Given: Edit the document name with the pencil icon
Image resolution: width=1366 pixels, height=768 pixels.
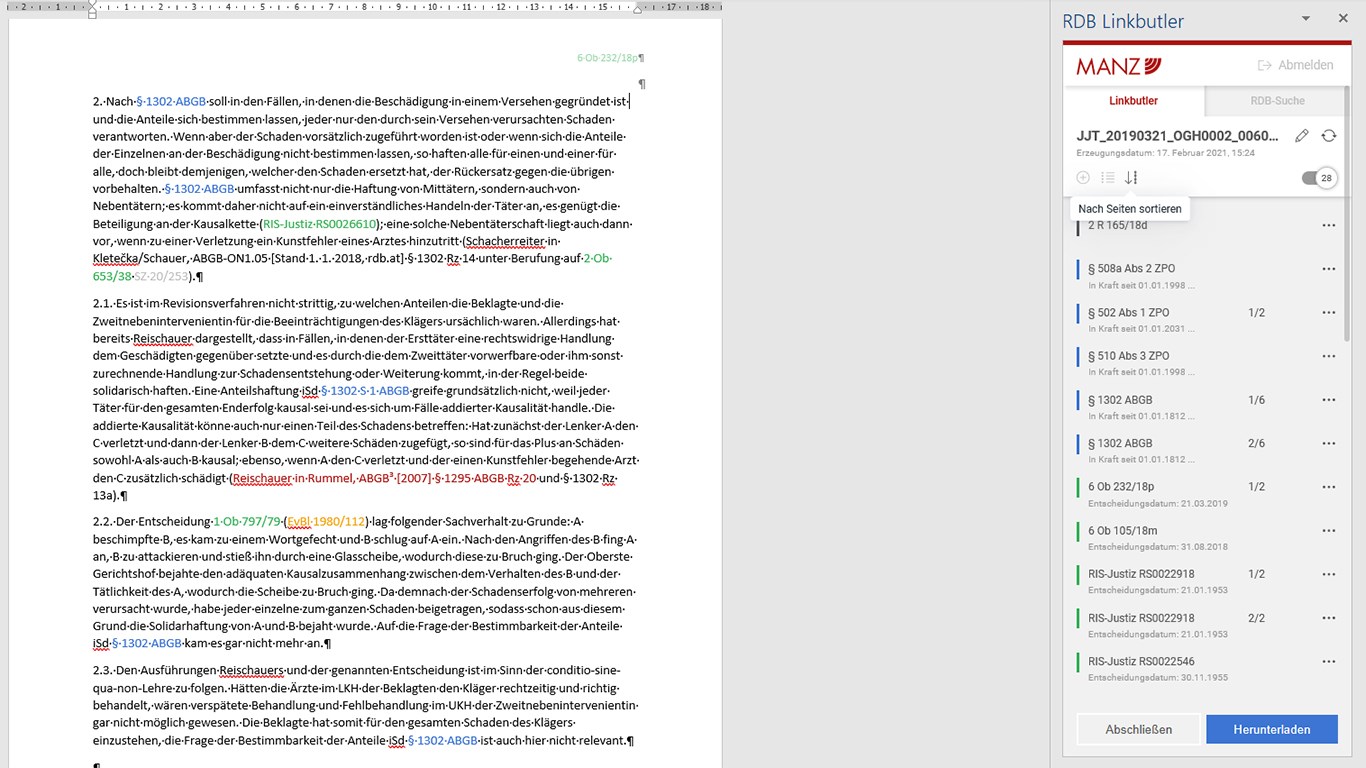Looking at the screenshot, I should pos(1301,136).
